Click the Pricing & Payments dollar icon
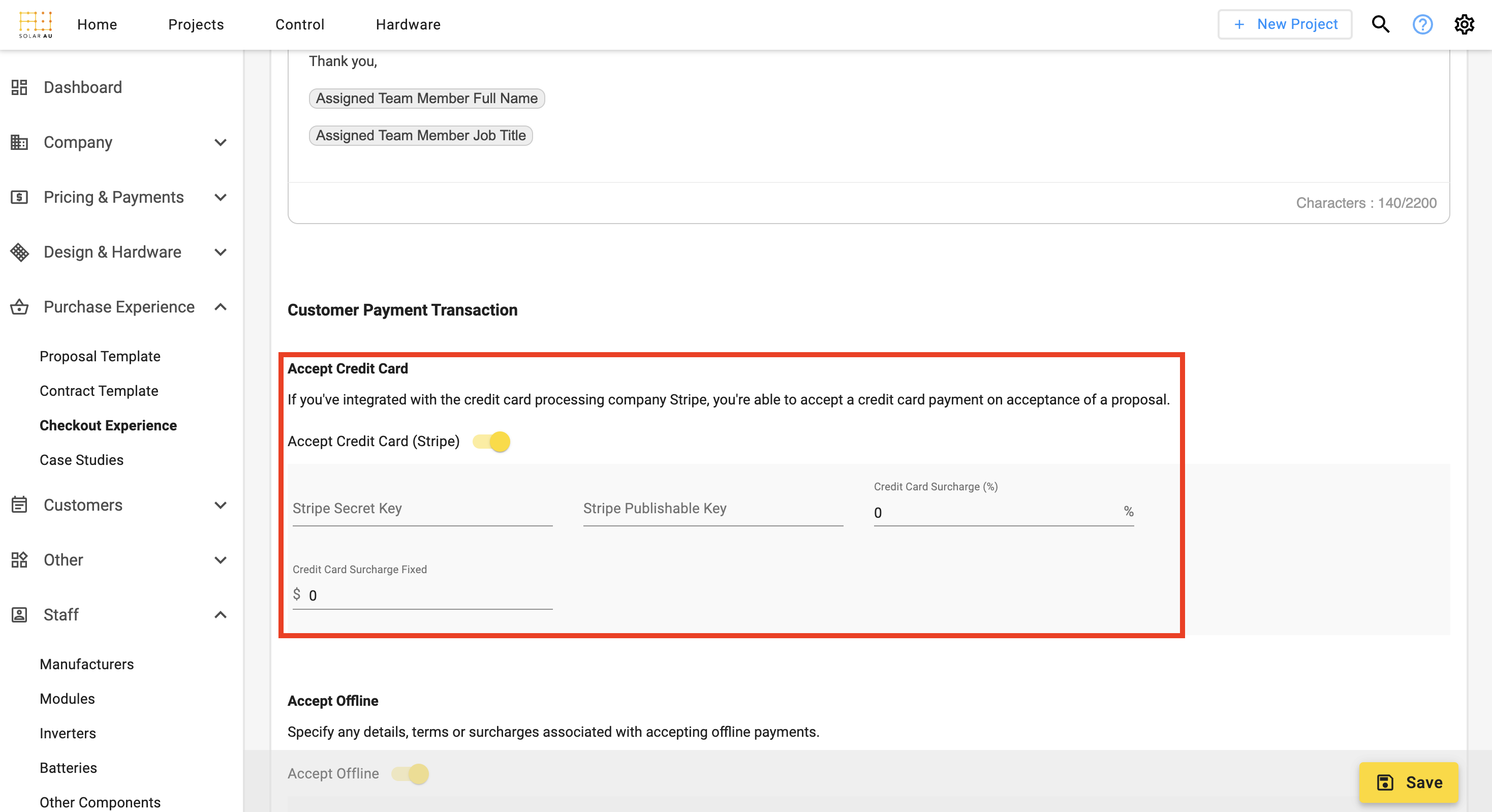 point(19,198)
